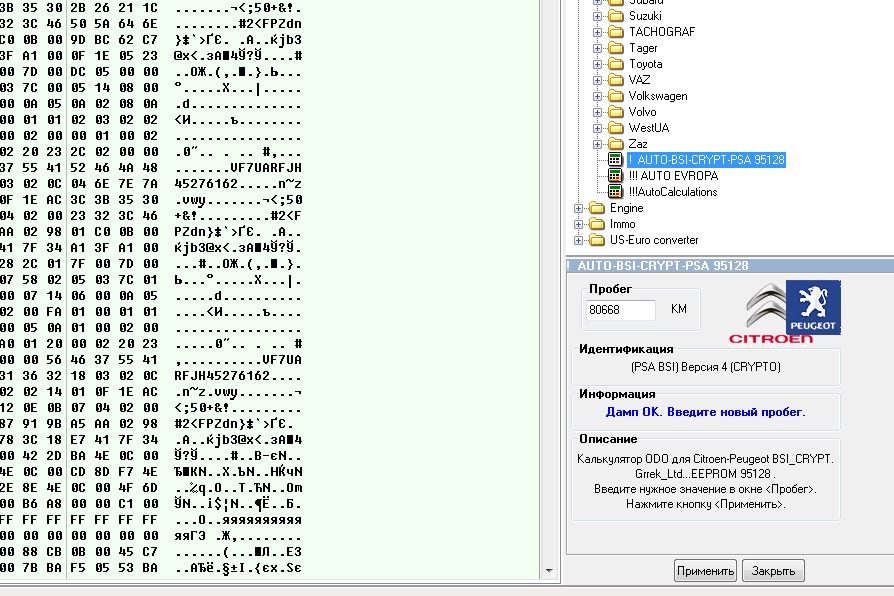Expand the Zaz tree node
Screen dimensions: 894x596
point(597,144)
